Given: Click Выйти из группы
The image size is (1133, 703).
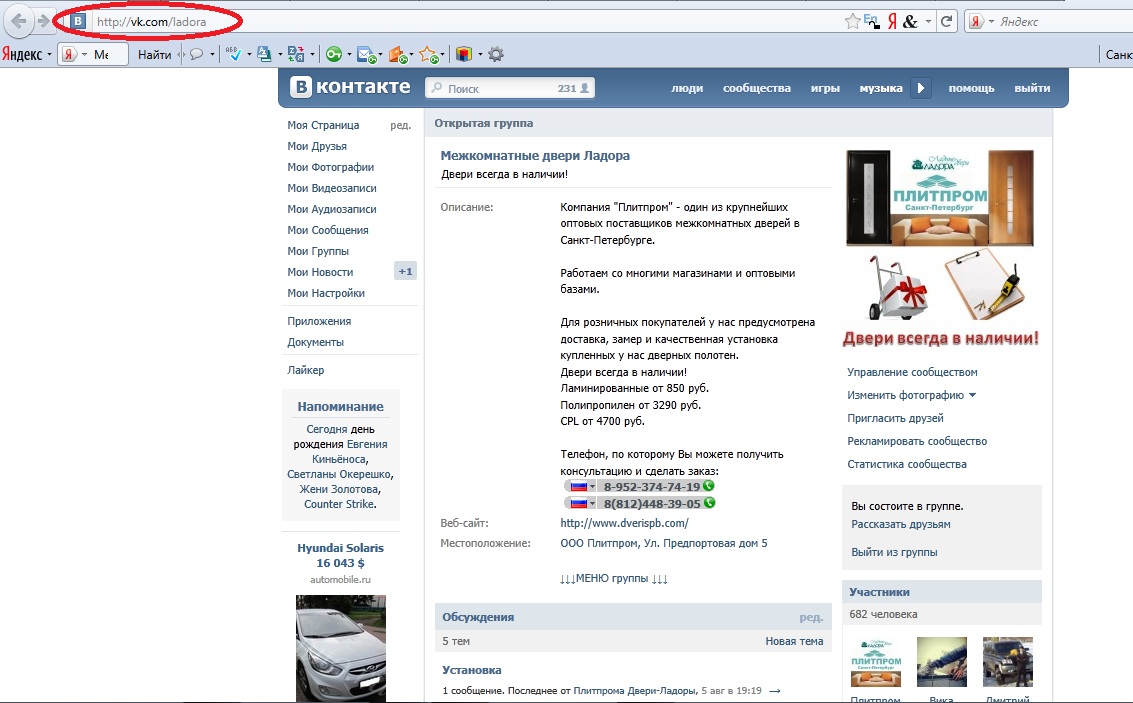Looking at the screenshot, I should click(894, 552).
